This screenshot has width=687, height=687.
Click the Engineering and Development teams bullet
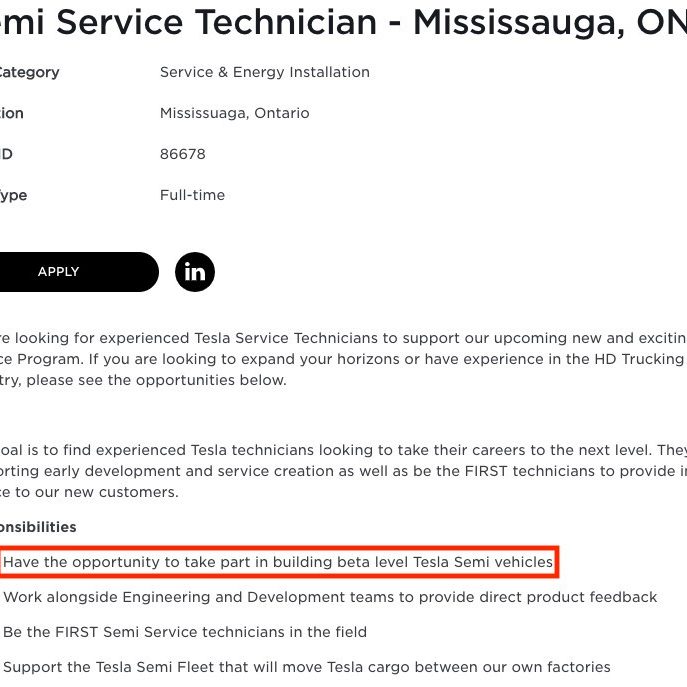(330, 597)
